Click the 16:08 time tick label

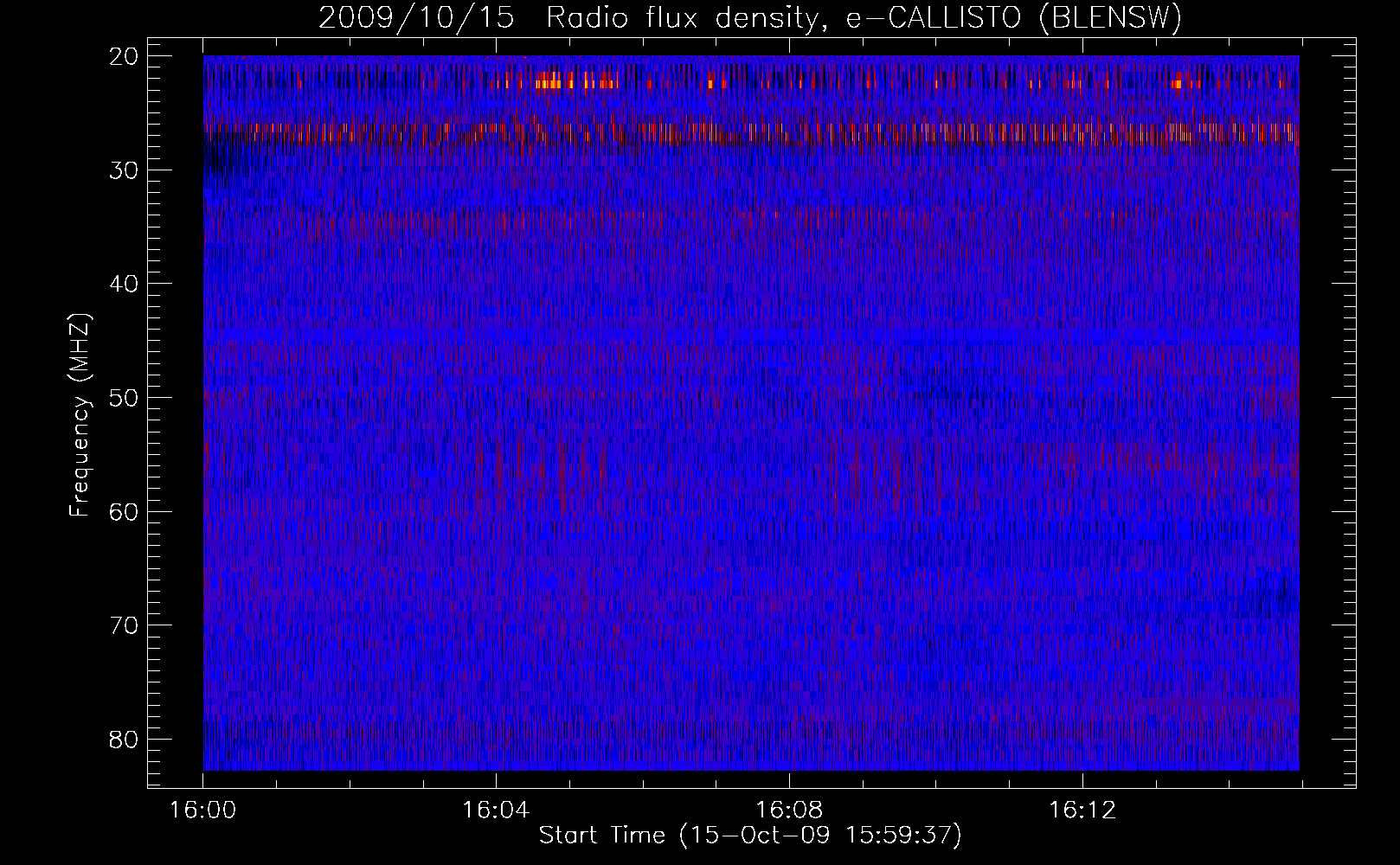(789, 811)
